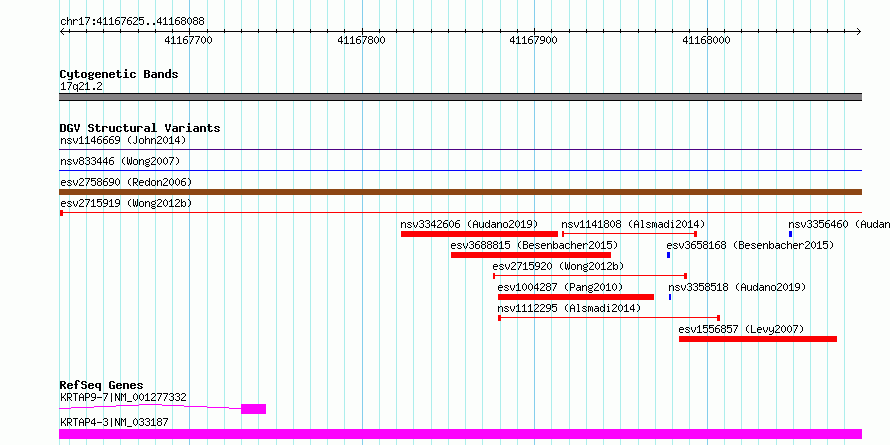This screenshot has height=445, width=890.
Task: Click the blue nsv833446 variant line
Action: [460, 170]
